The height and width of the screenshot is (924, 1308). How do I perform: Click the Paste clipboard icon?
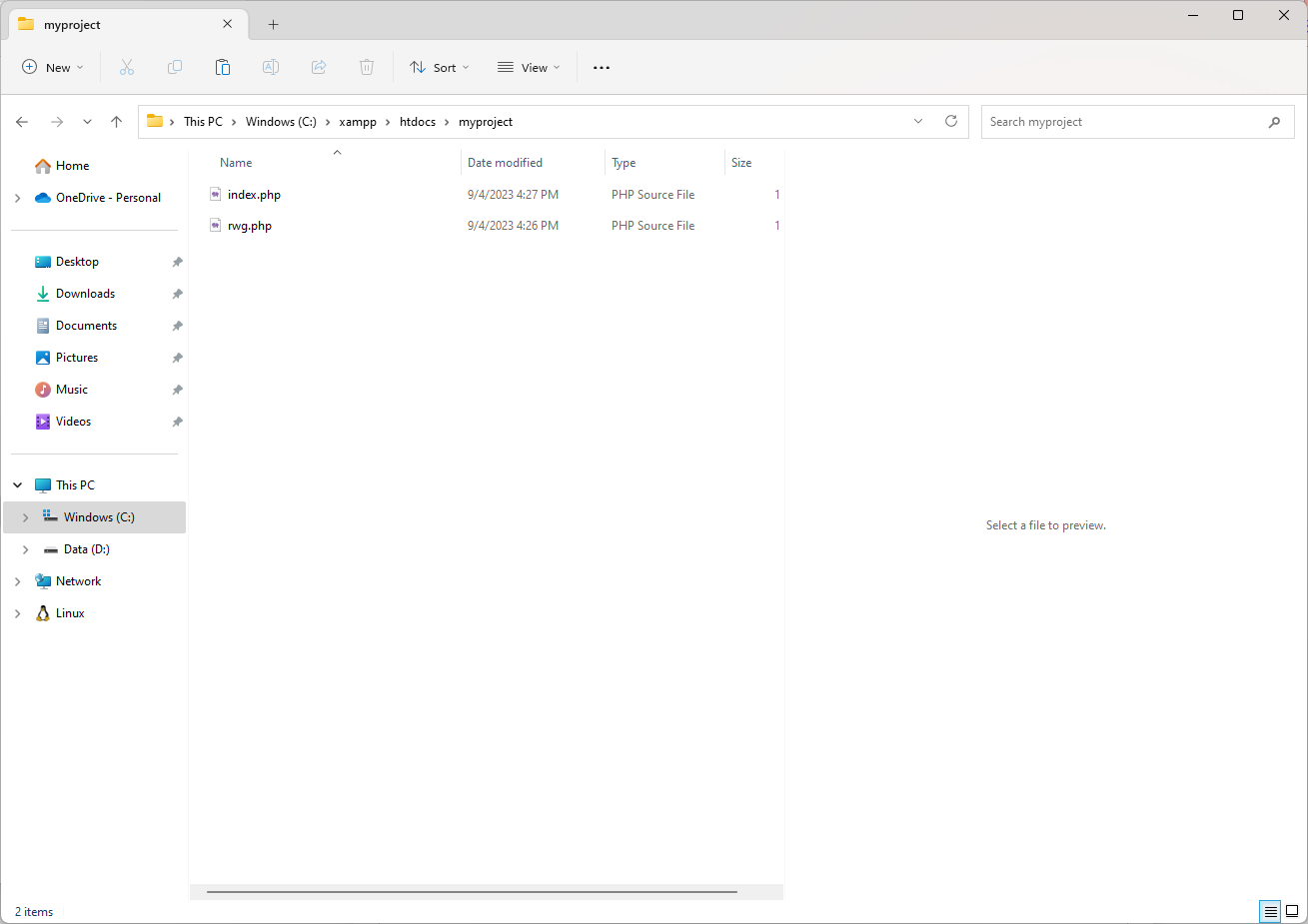coord(223,67)
